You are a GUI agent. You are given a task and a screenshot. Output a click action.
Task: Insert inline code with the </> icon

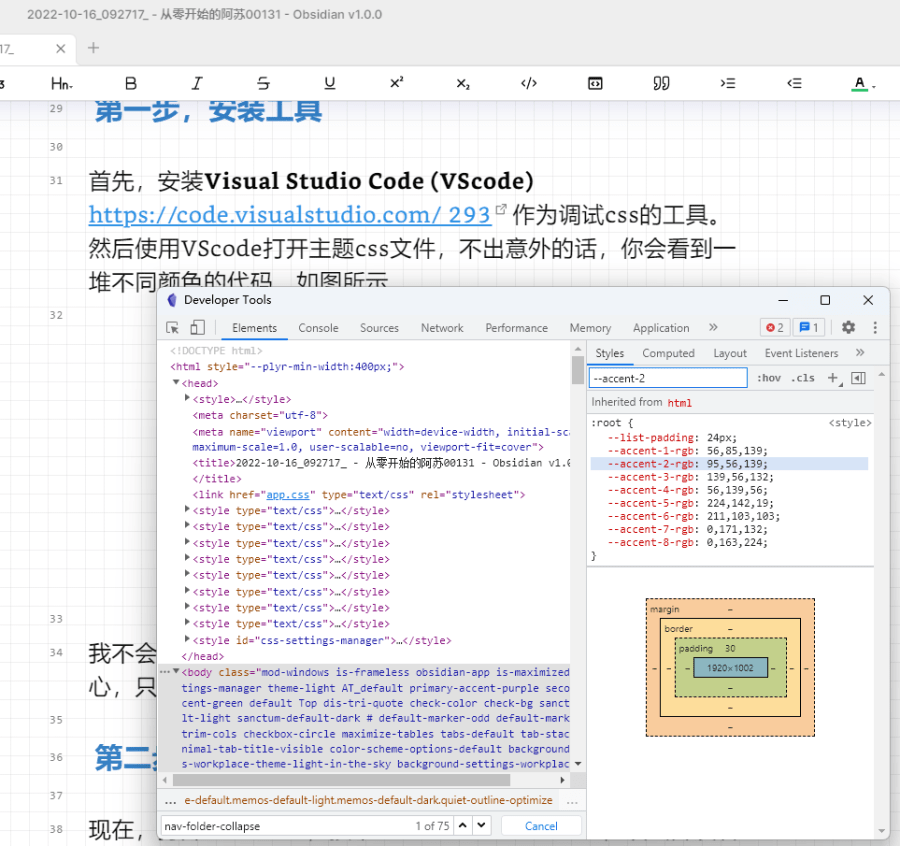(x=529, y=84)
